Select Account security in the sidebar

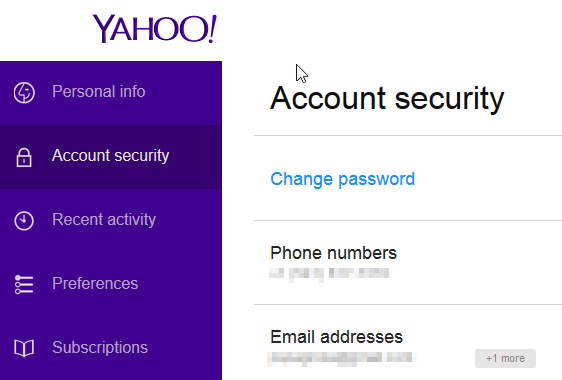coord(111,157)
